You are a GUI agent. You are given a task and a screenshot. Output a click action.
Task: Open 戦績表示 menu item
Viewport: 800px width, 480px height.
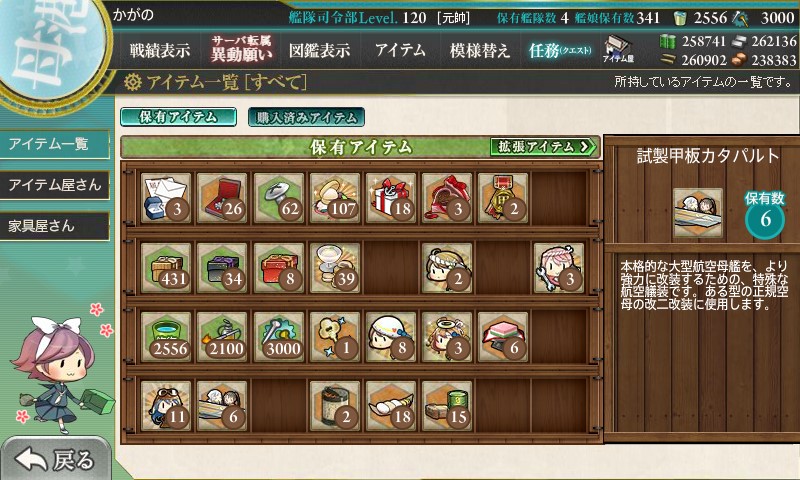click(x=160, y=50)
